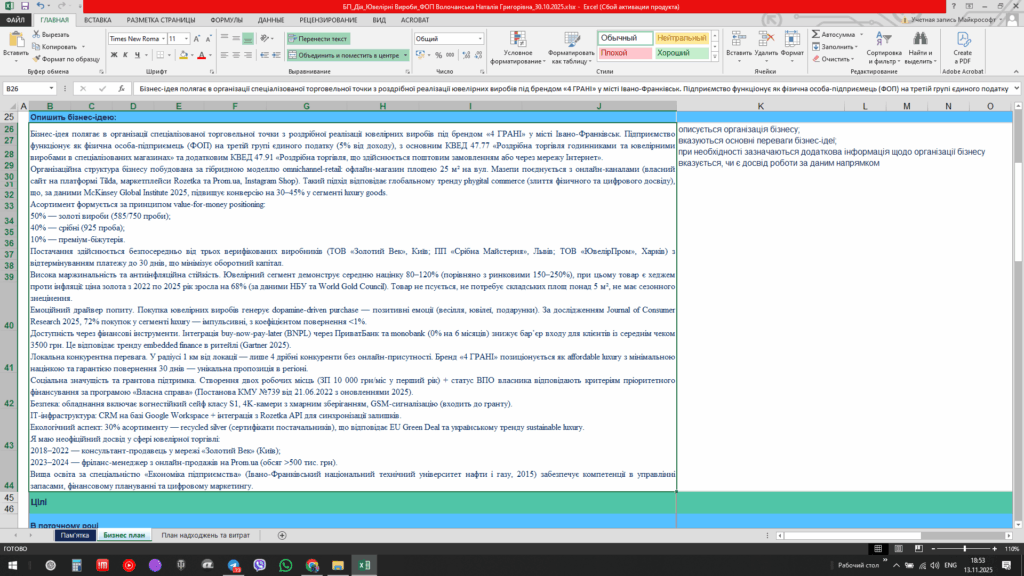Toggle Italic formatting (К)
The width and height of the screenshot is (1024, 576).
[x=125, y=56]
